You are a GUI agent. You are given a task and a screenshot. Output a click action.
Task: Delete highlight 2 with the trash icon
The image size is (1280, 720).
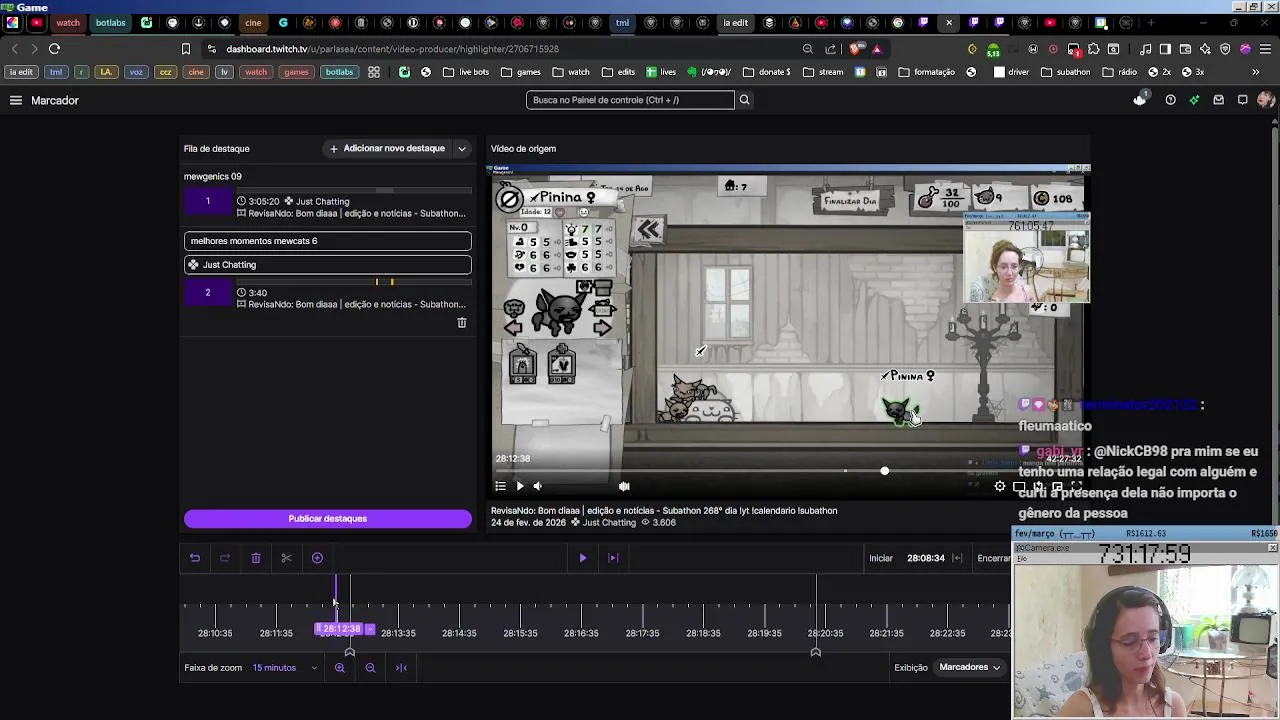(462, 323)
